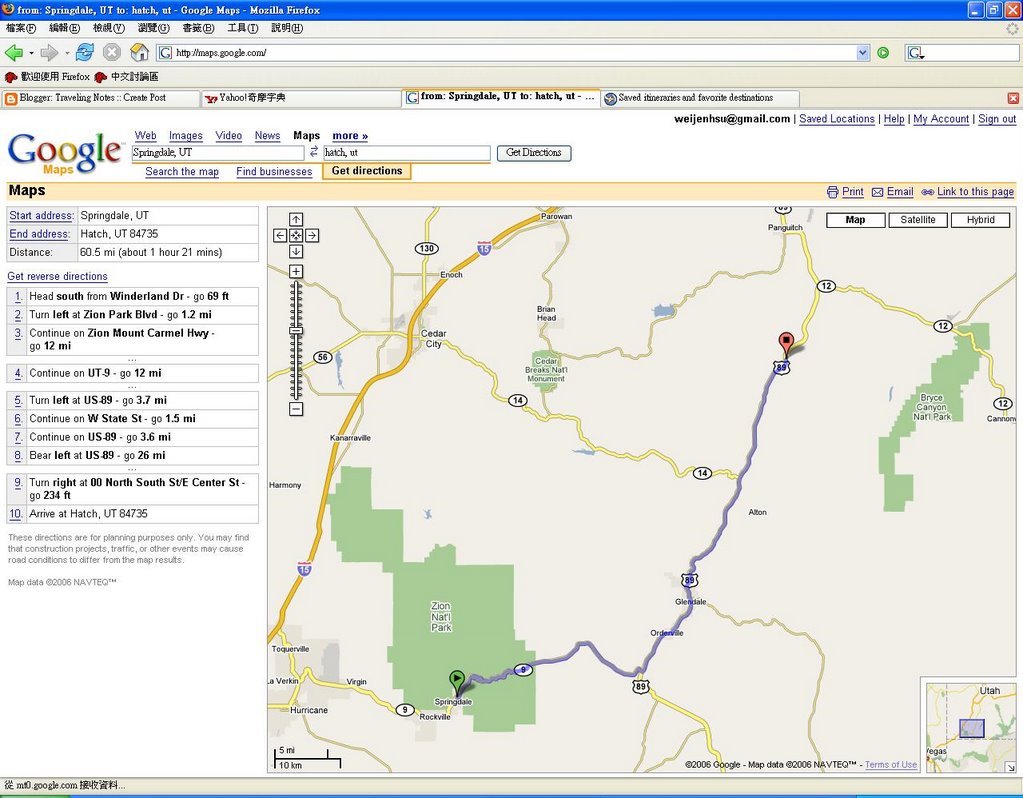Switch to Satellite view
The width and height of the screenshot is (1023, 798).
918,220
